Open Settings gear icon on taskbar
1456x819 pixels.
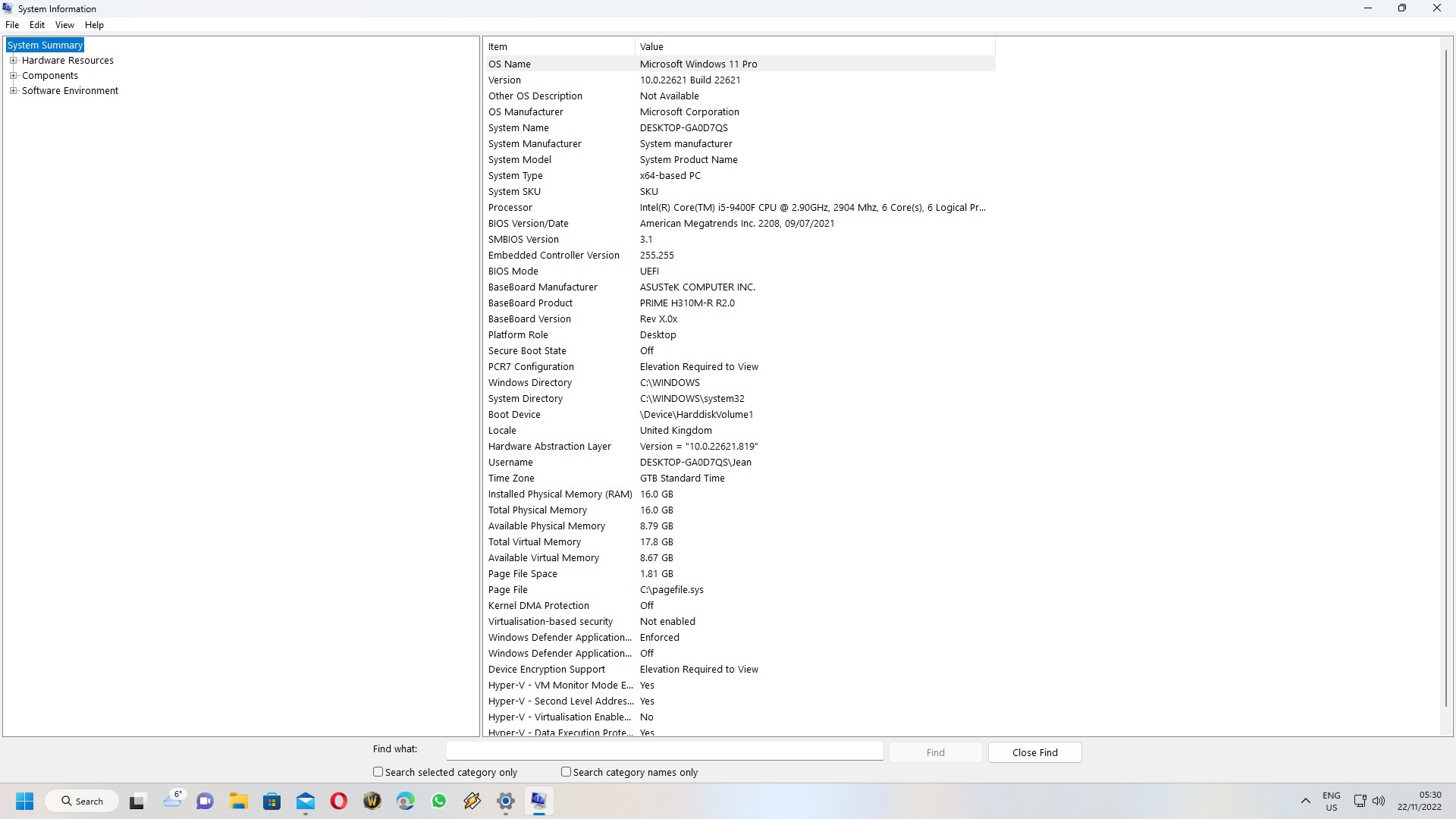click(506, 801)
